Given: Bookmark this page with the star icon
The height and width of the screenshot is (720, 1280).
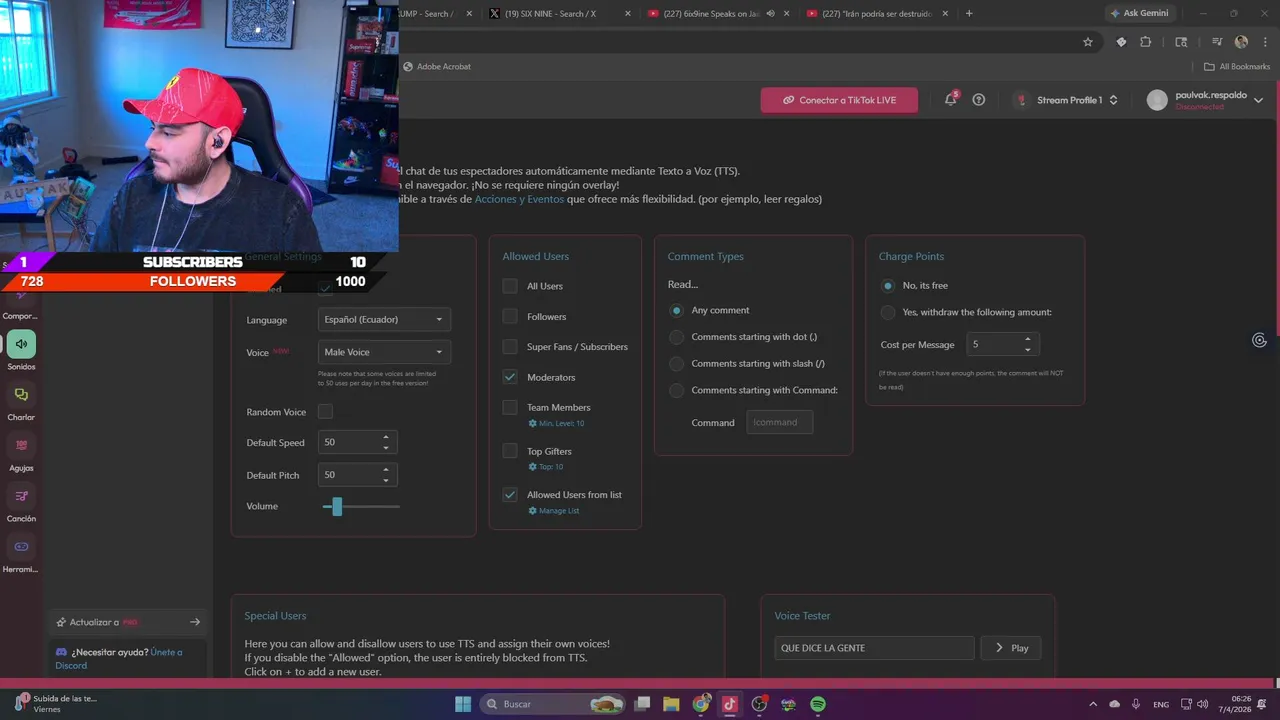Looking at the screenshot, I should tap(1088, 42).
